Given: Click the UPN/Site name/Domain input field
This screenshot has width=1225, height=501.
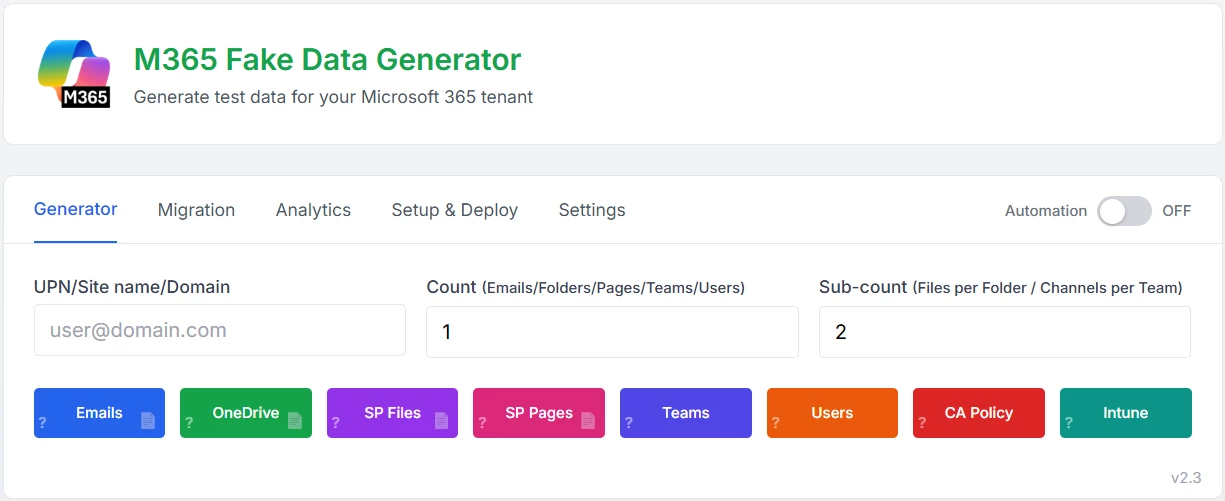Looking at the screenshot, I should point(220,330).
